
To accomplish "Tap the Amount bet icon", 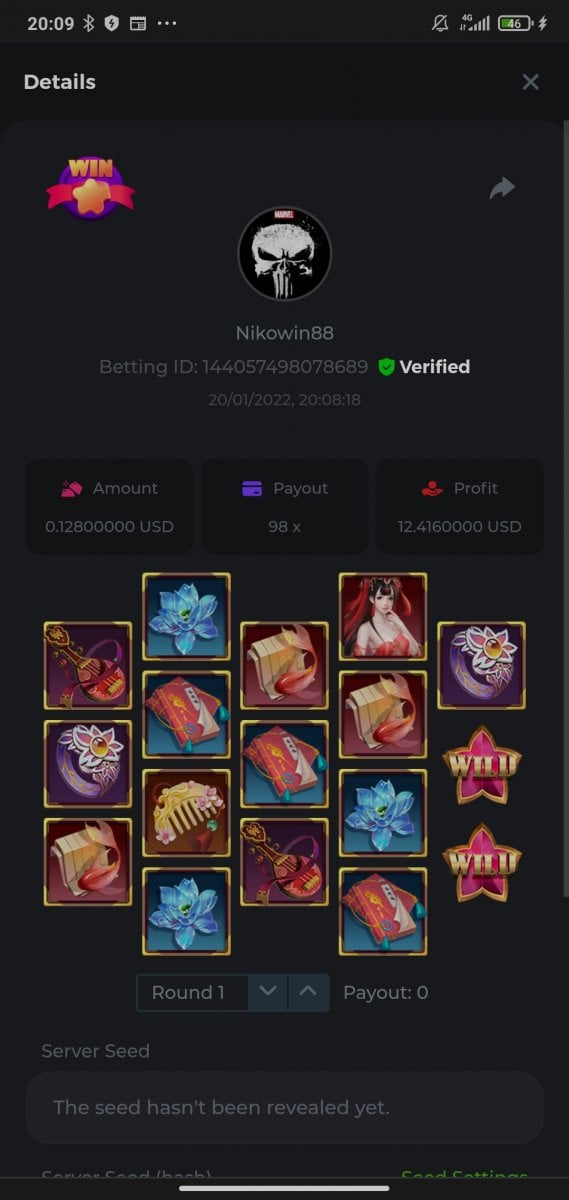I will (71, 489).
